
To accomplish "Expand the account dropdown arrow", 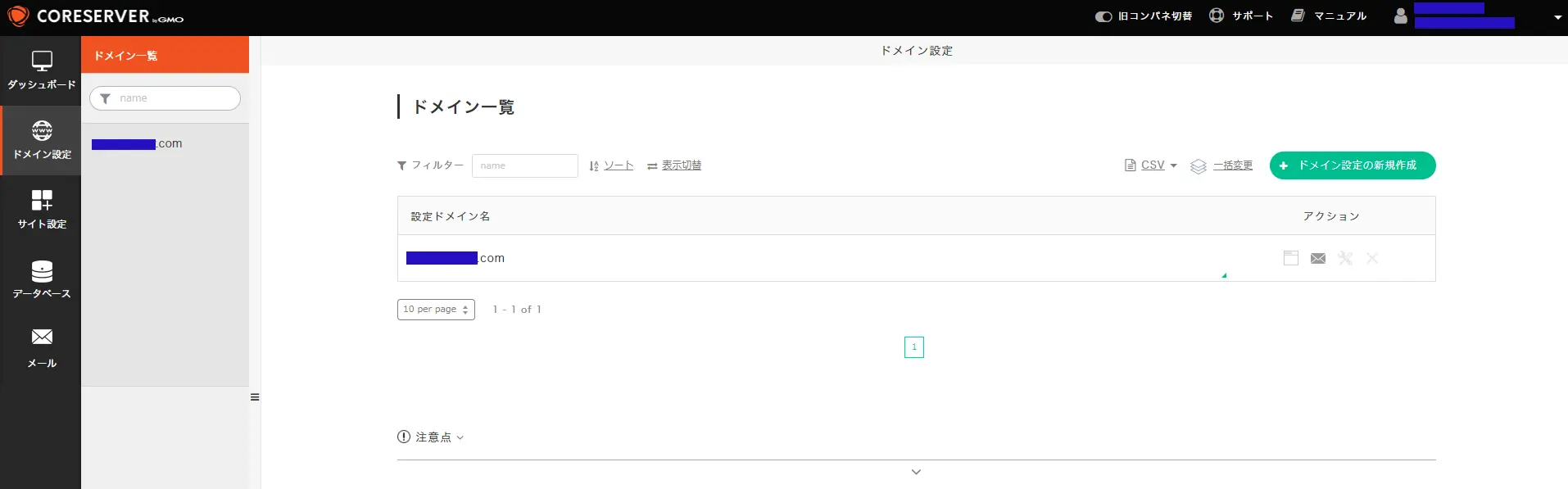I will pos(1557,17).
